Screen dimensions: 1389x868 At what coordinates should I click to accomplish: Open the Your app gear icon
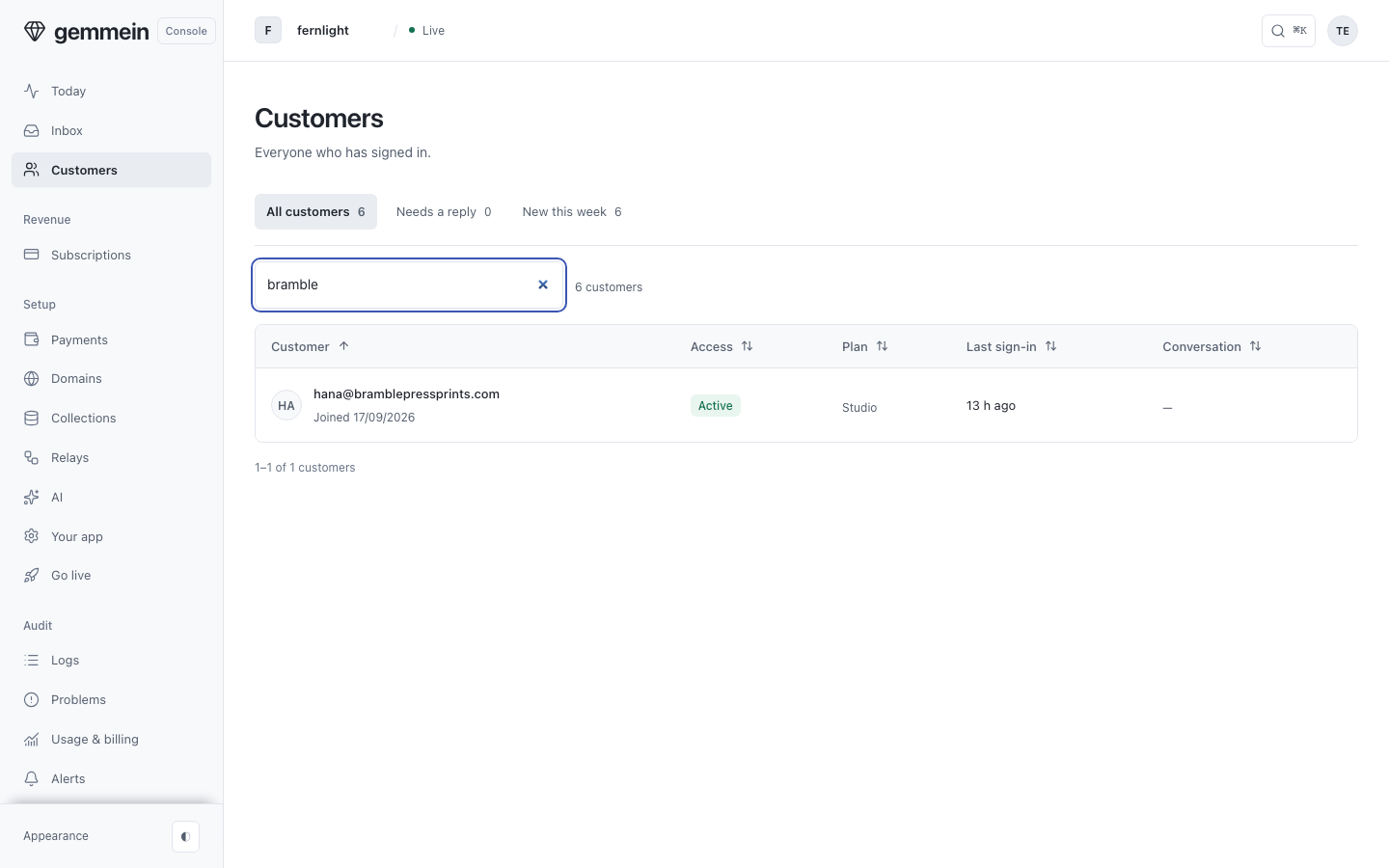click(x=32, y=536)
